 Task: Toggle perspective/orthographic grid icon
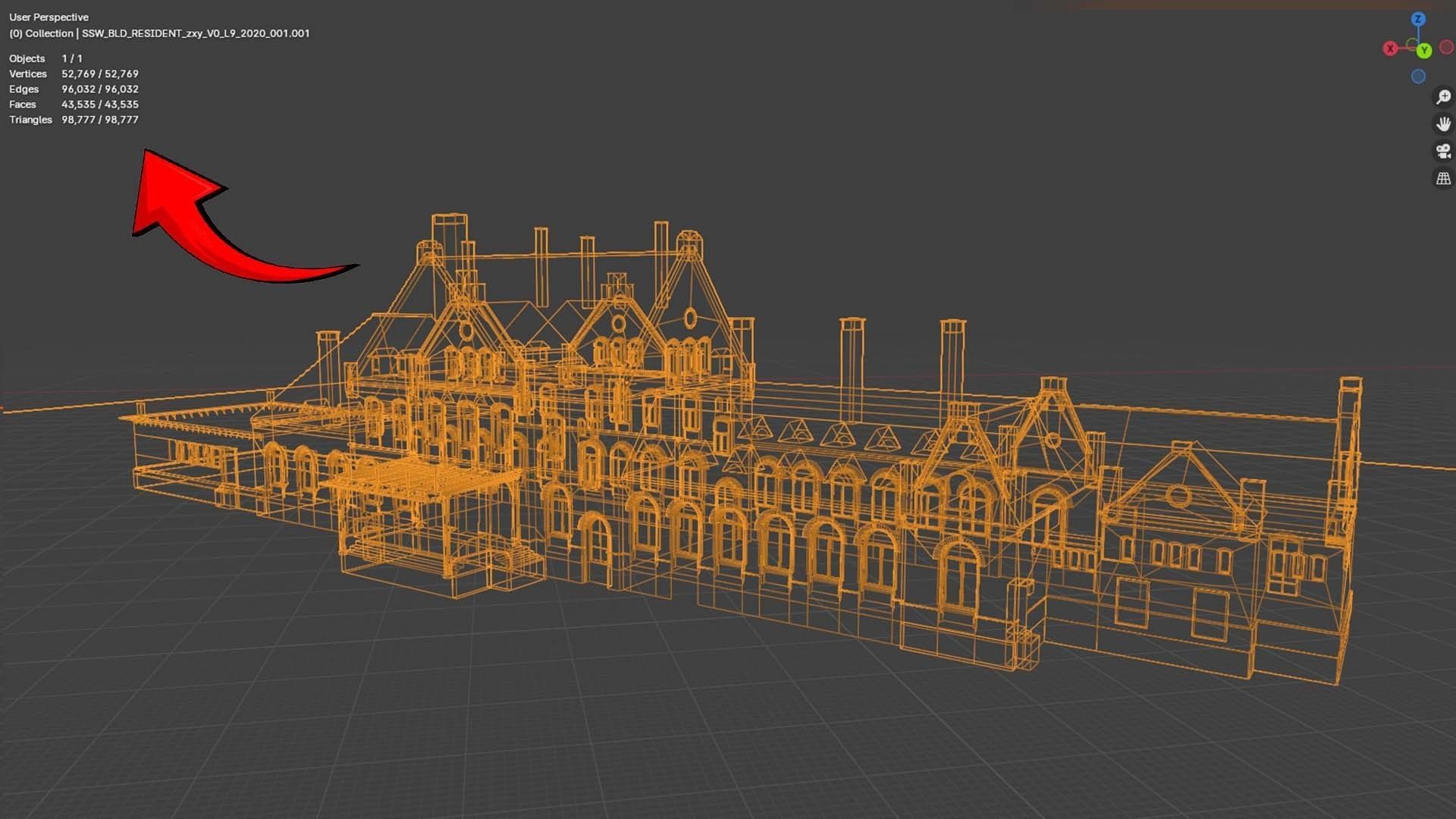1443,178
